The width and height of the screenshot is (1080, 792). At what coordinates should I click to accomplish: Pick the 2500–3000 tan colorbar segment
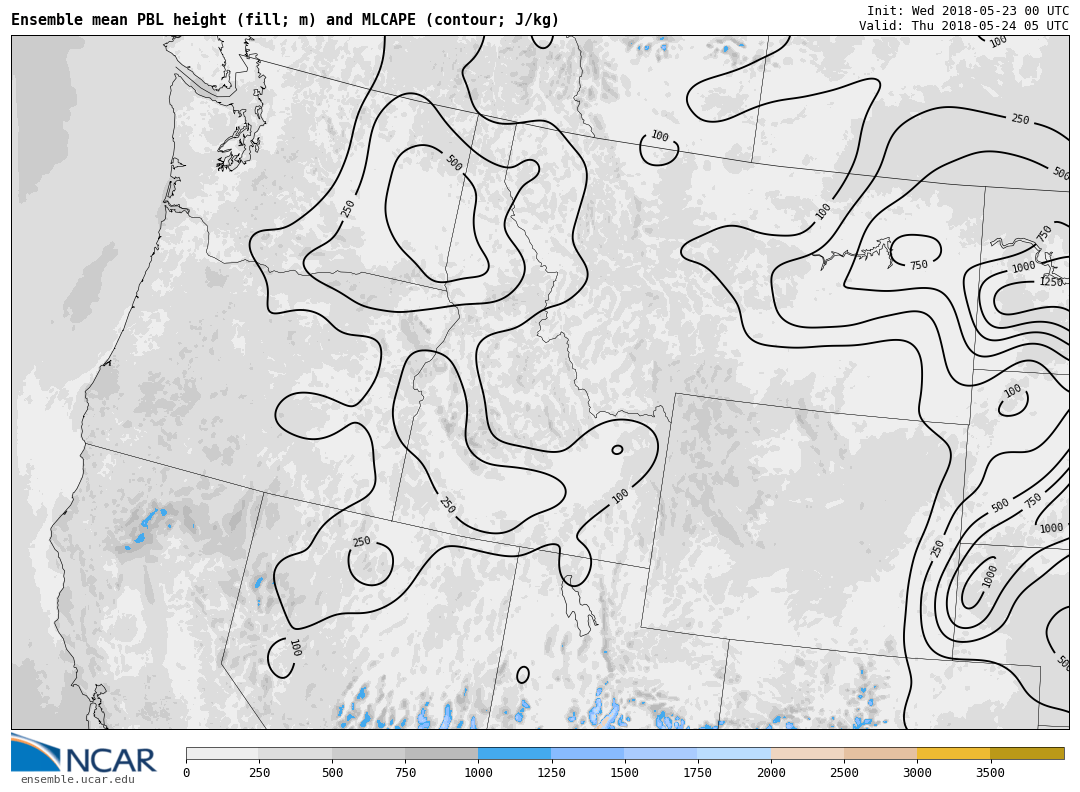pos(881,753)
